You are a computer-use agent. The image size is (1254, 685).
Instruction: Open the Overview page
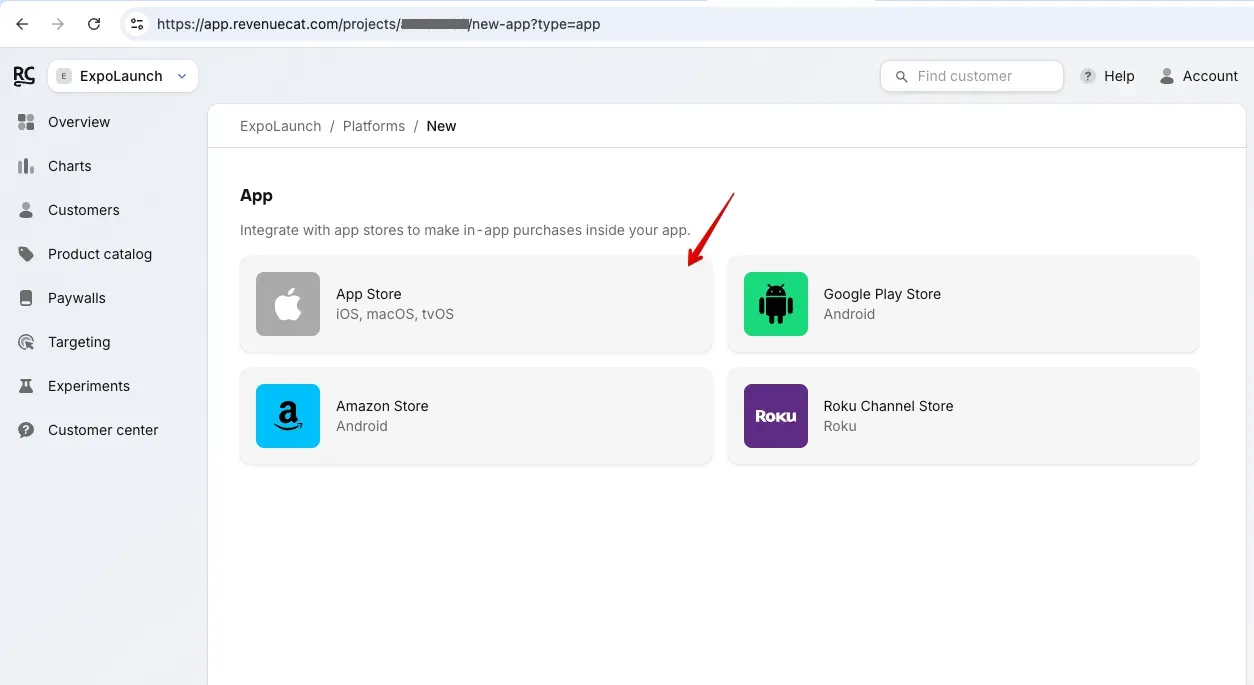click(x=79, y=122)
